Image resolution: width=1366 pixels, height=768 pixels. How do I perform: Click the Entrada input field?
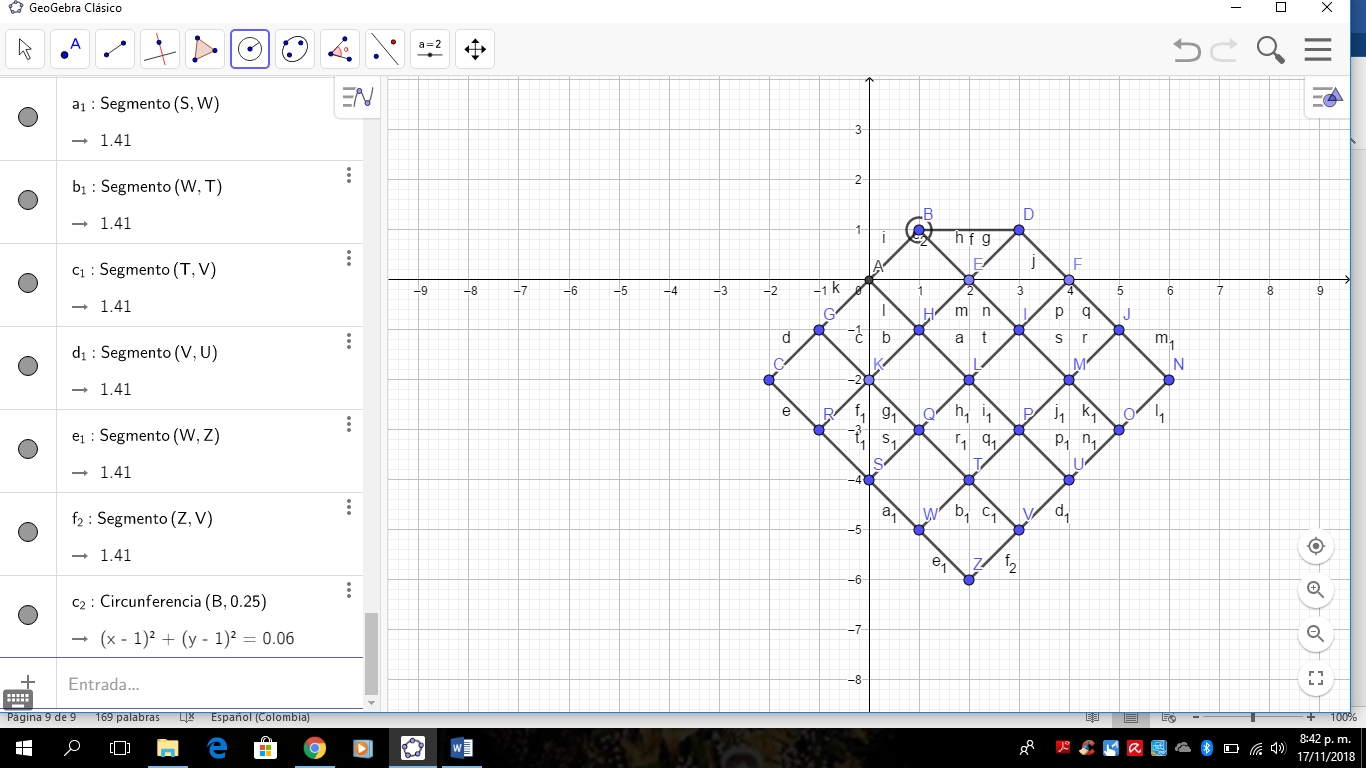pos(200,684)
